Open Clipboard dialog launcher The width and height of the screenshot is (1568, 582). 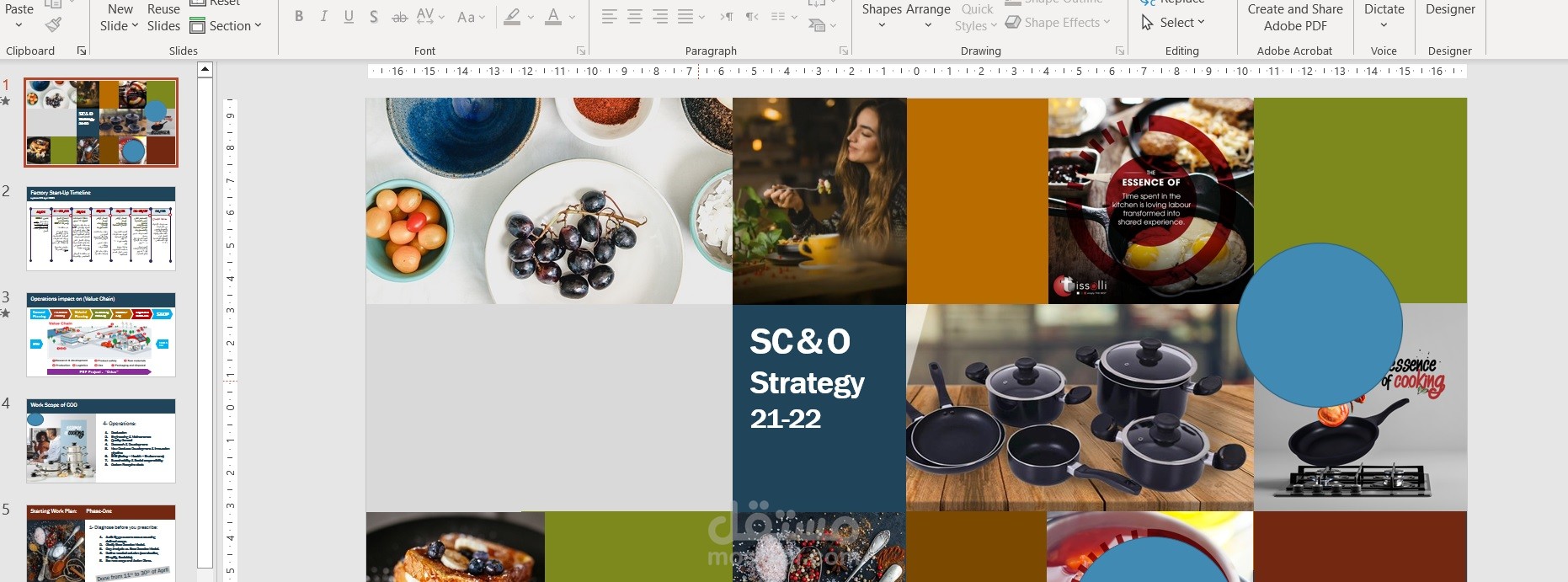click(82, 51)
